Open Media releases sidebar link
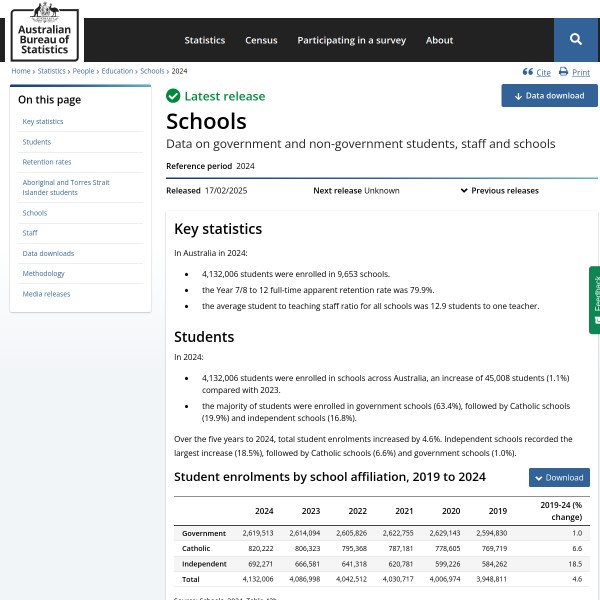600x600 pixels. coord(46,294)
